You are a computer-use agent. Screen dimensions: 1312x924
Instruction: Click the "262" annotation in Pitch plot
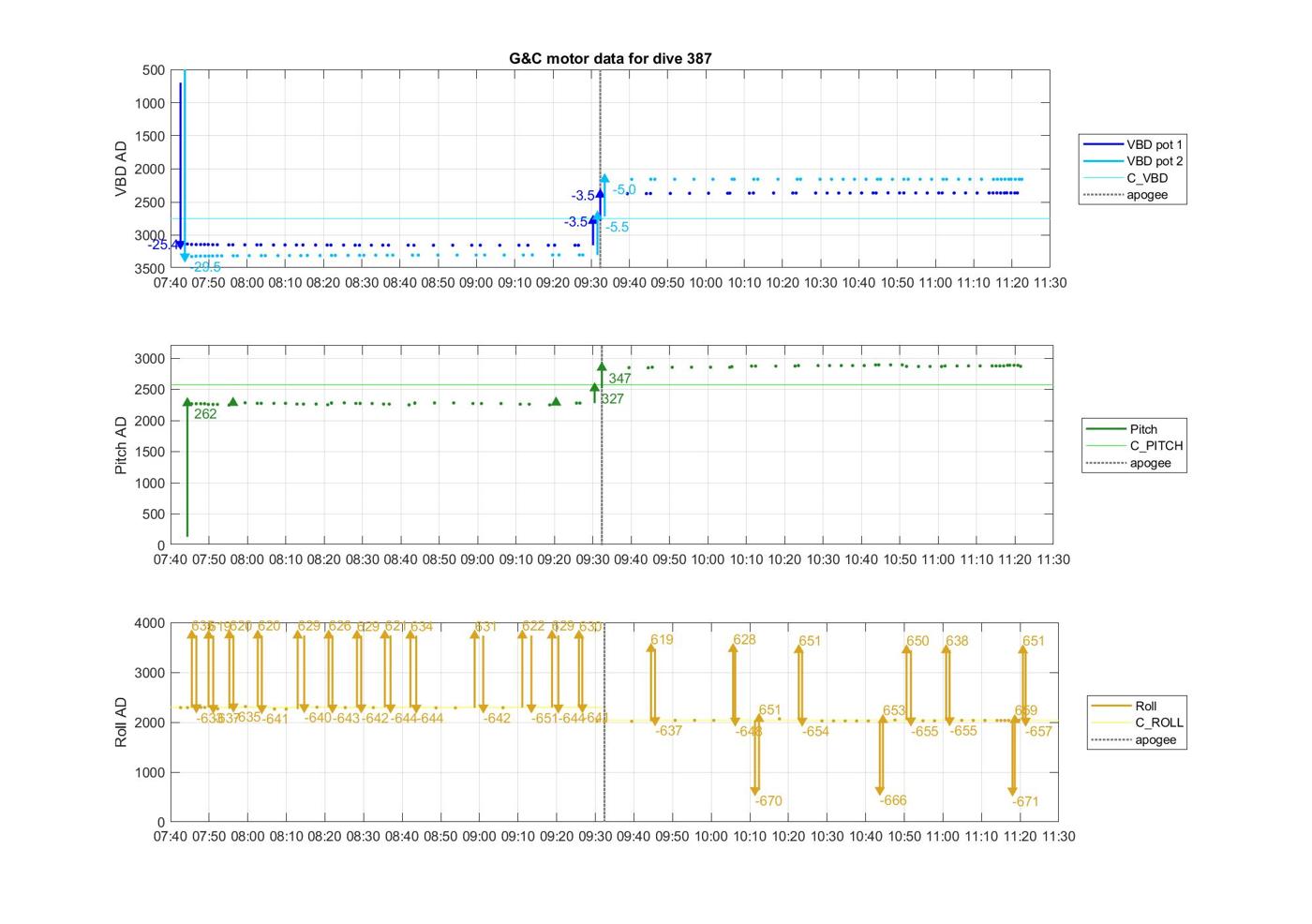click(x=205, y=413)
